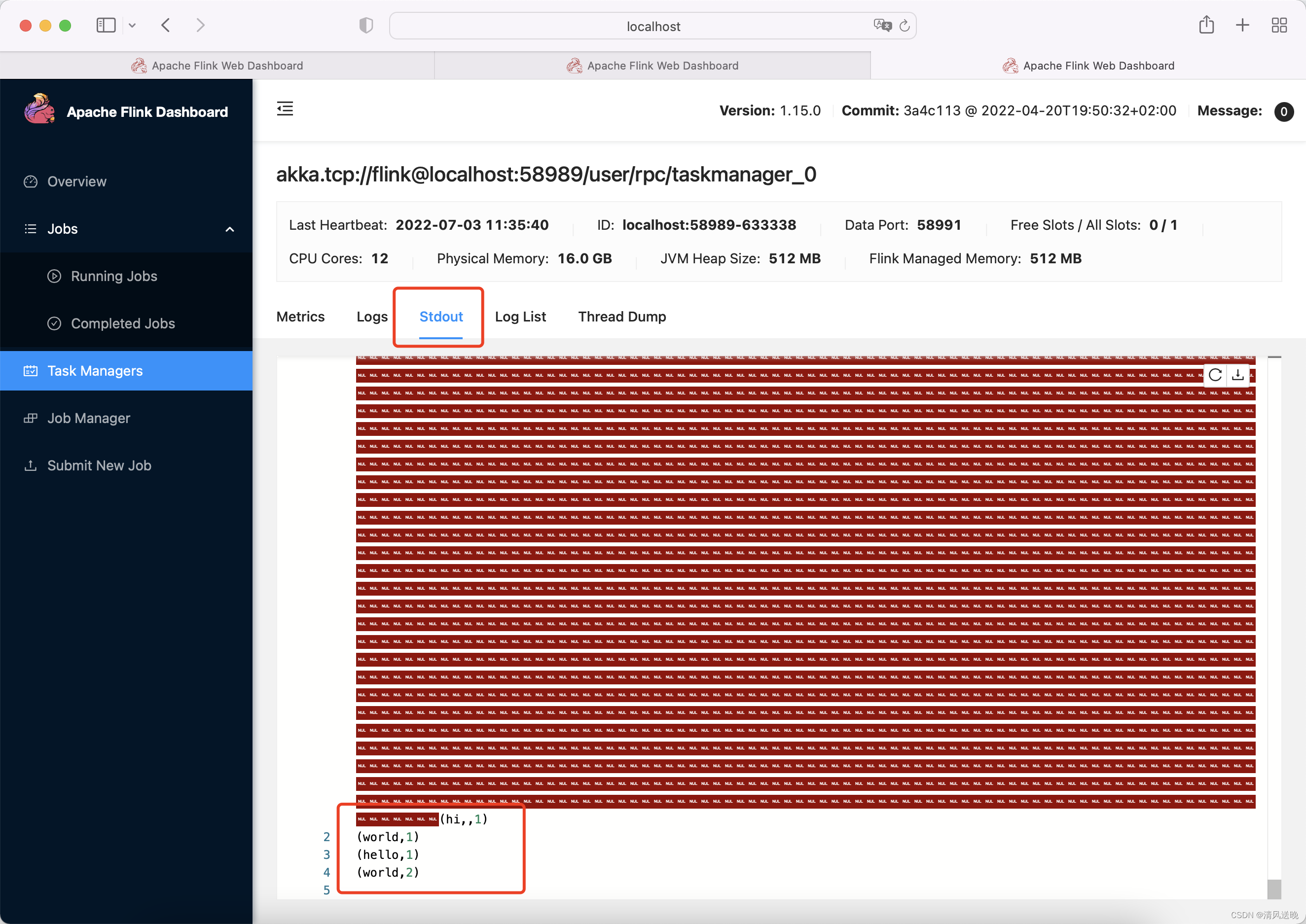Open the Job Manager page

pyautogui.click(x=89, y=418)
